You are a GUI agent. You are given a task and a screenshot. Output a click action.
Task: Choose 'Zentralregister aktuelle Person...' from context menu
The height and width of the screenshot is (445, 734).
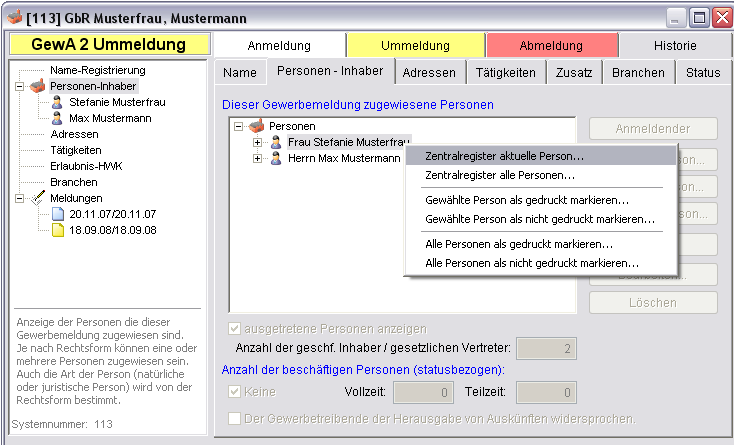pos(504,156)
